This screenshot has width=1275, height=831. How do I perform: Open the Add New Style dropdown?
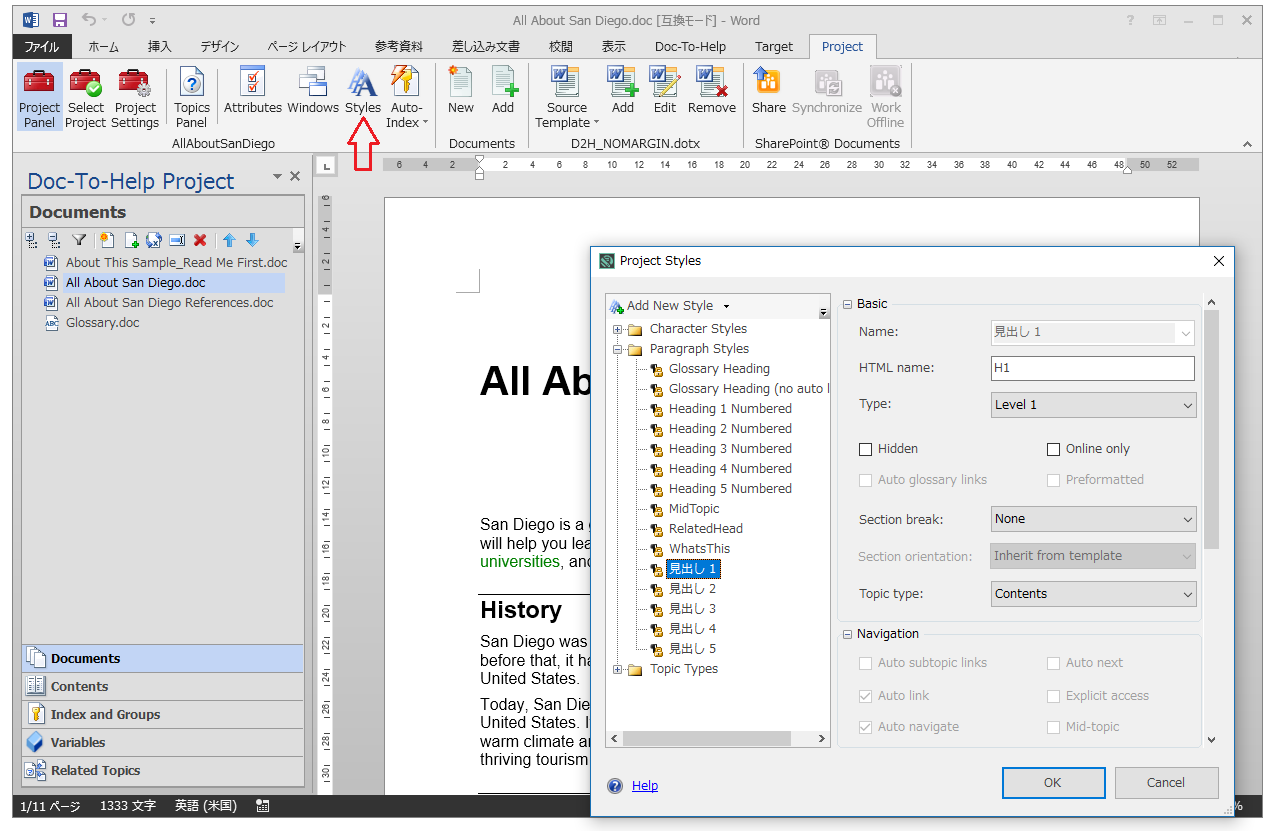(x=726, y=306)
